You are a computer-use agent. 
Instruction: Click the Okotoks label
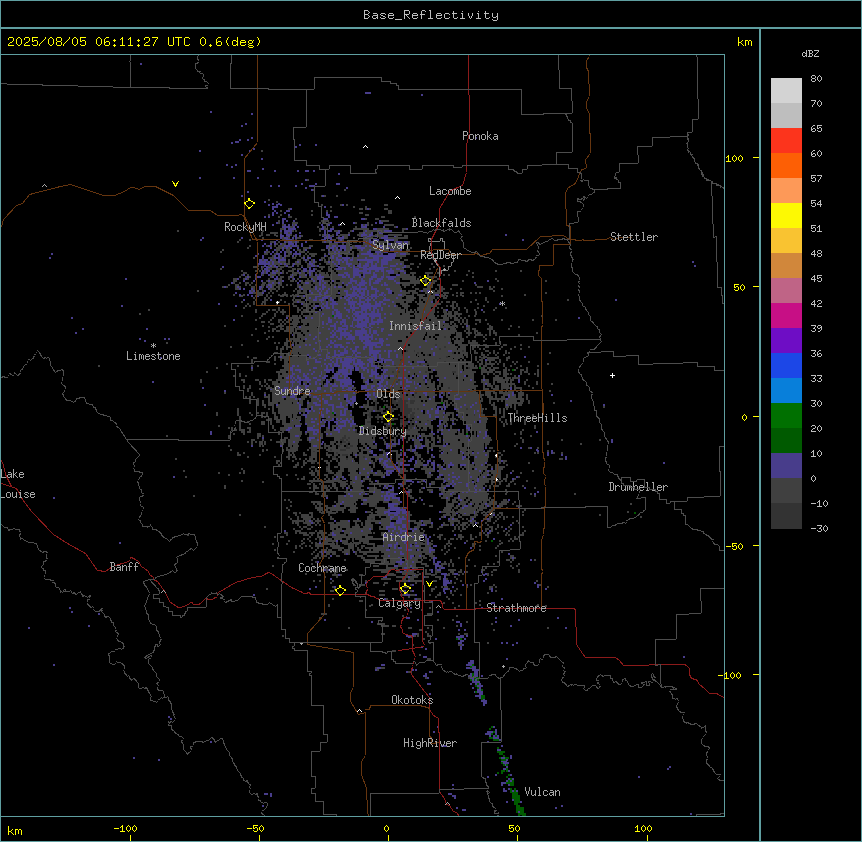(412, 700)
